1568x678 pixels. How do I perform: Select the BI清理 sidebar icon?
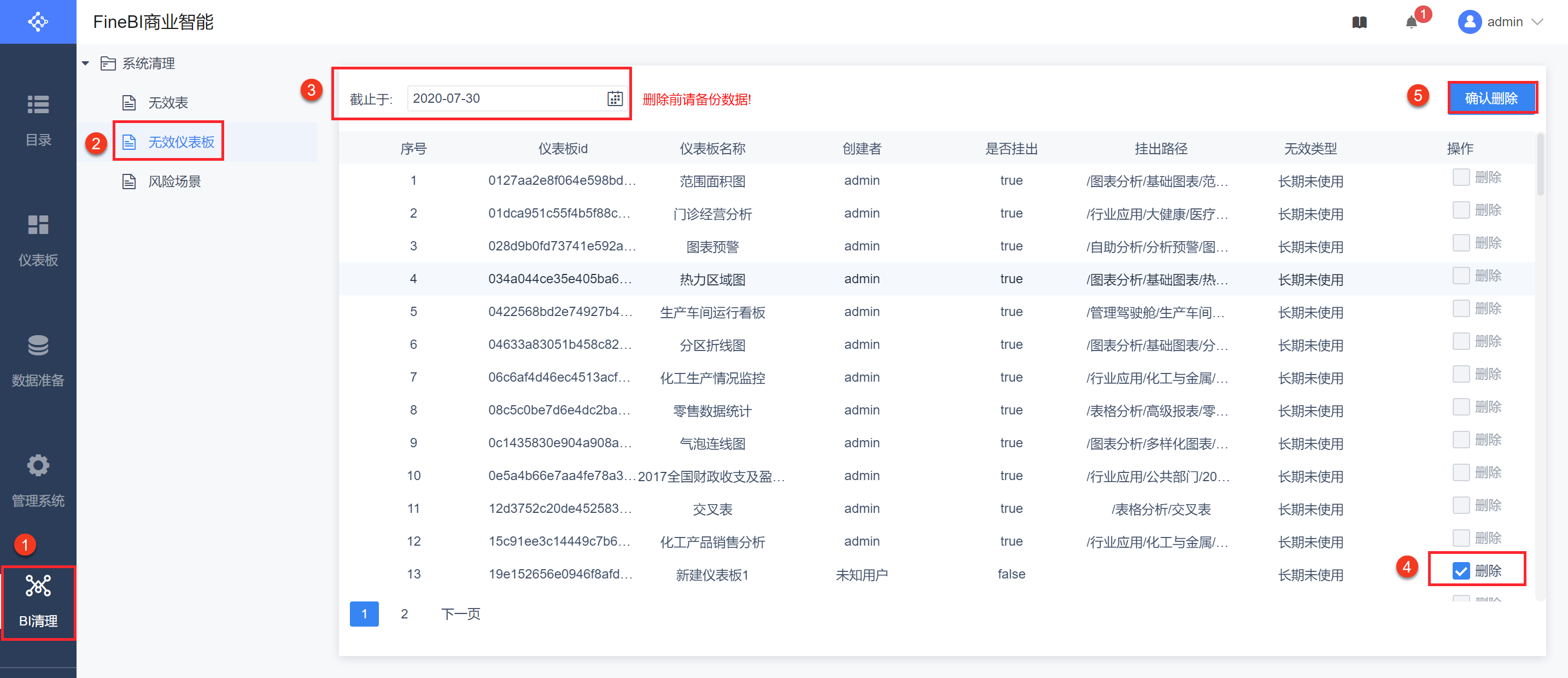click(38, 587)
